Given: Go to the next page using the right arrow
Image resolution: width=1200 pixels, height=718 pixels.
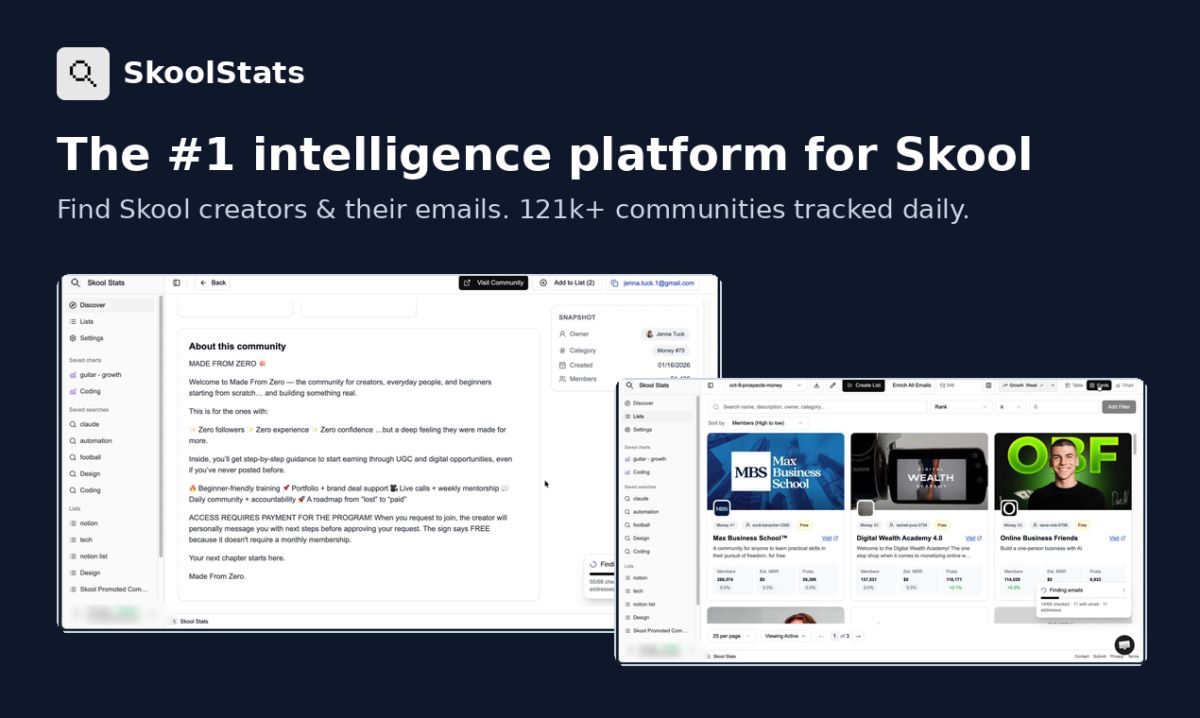Looking at the screenshot, I should [x=858, y=636].
